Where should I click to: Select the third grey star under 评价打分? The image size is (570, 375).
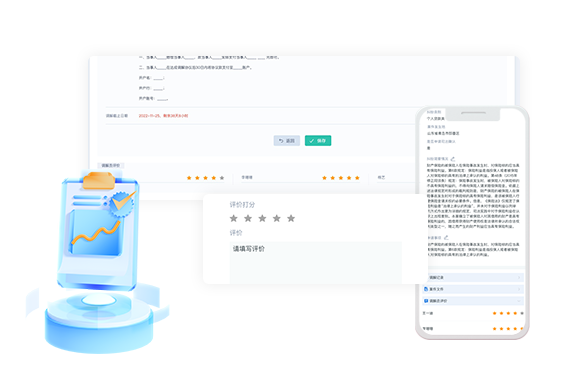[x=262, y=218]
